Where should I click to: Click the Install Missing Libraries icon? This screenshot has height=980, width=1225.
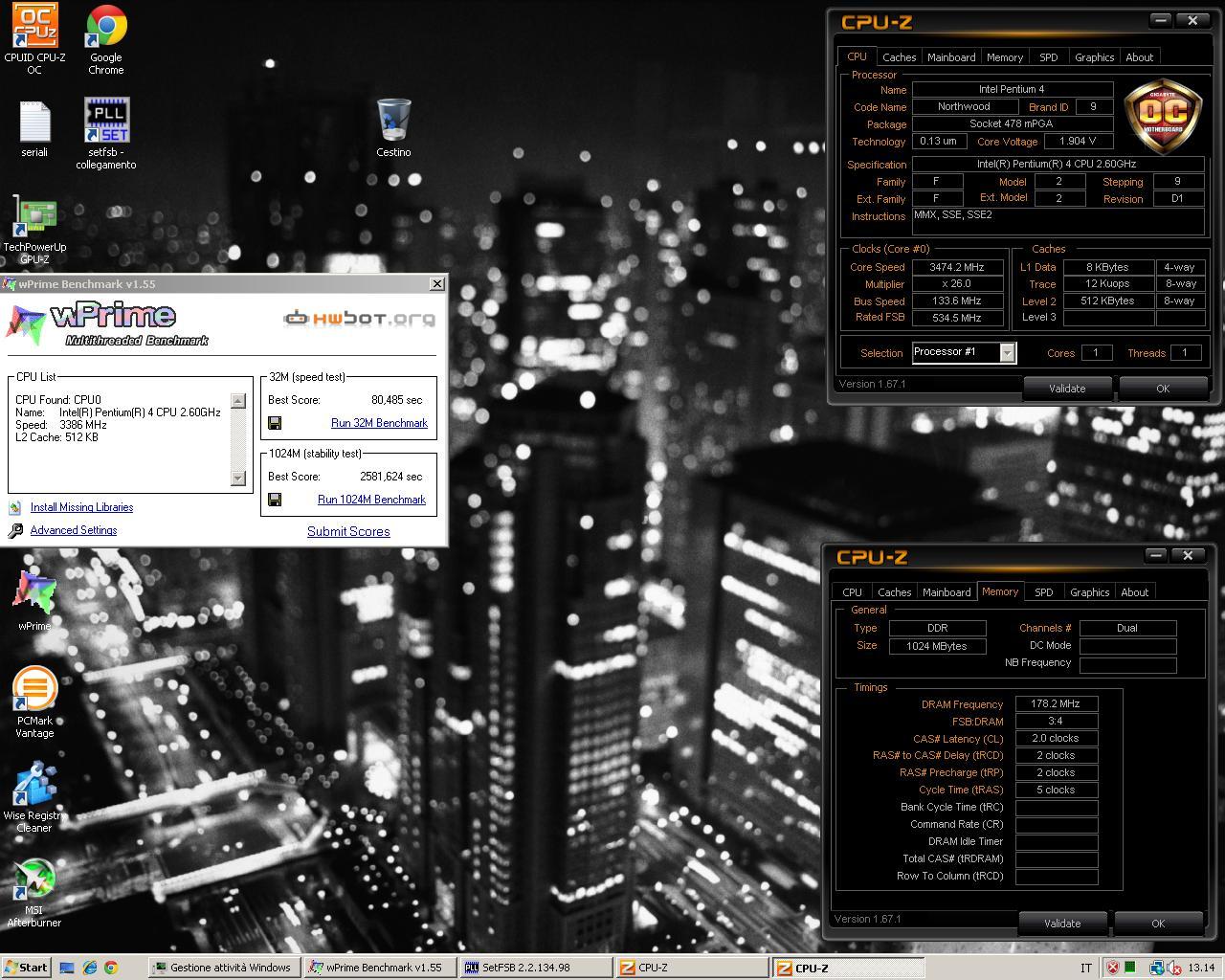point(15,508)
